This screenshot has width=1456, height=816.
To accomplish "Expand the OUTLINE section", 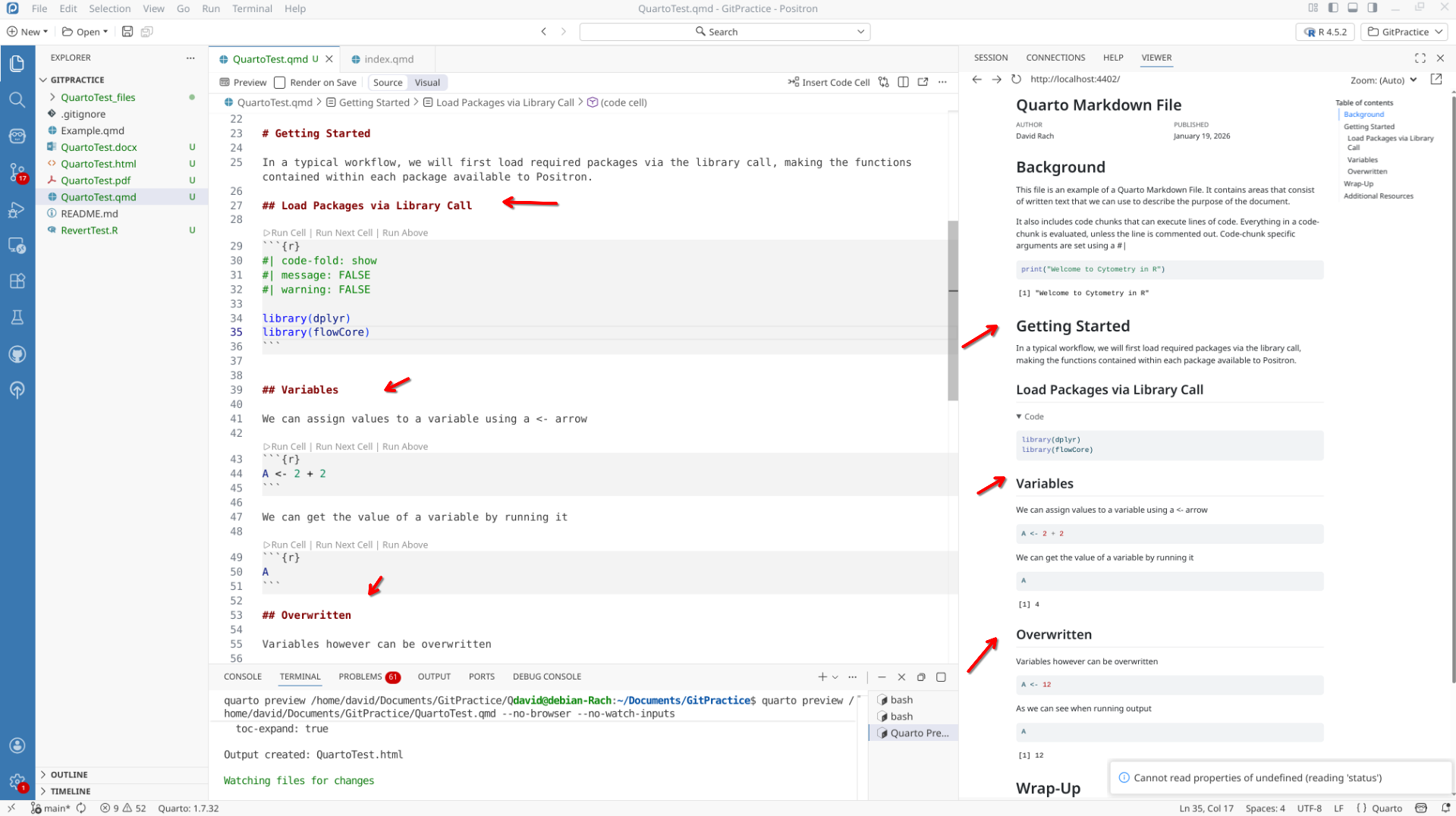I will [69, 774].
